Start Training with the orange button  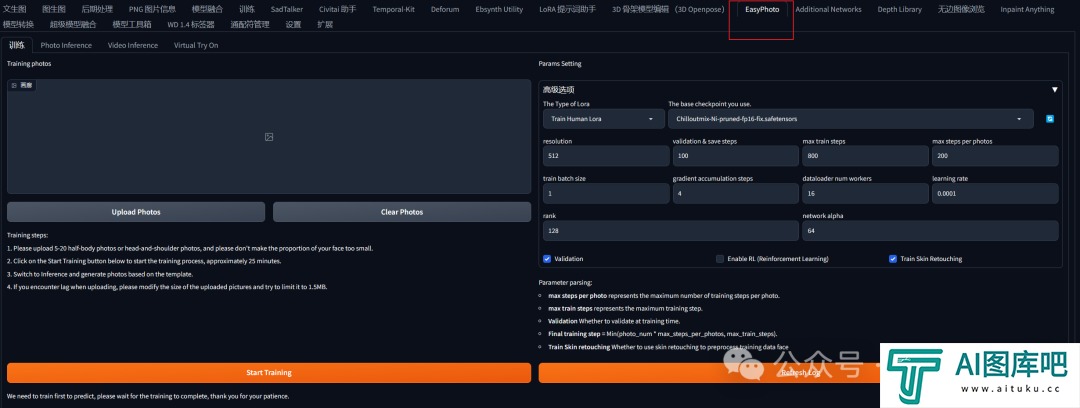pyautogui.click(x=269, y=372)
